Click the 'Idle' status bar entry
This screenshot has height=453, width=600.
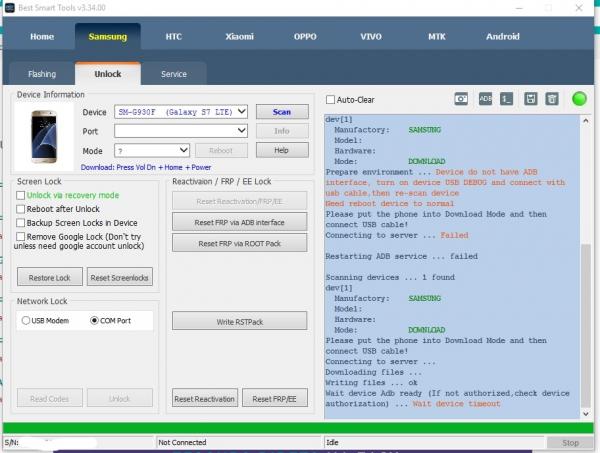click(x=332, y=442)
